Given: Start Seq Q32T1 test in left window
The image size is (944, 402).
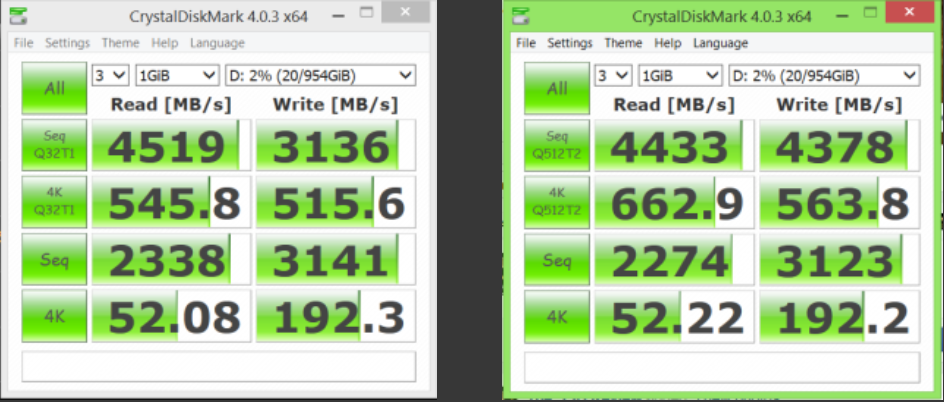Looking at the screenshot, I should point(54,145).
